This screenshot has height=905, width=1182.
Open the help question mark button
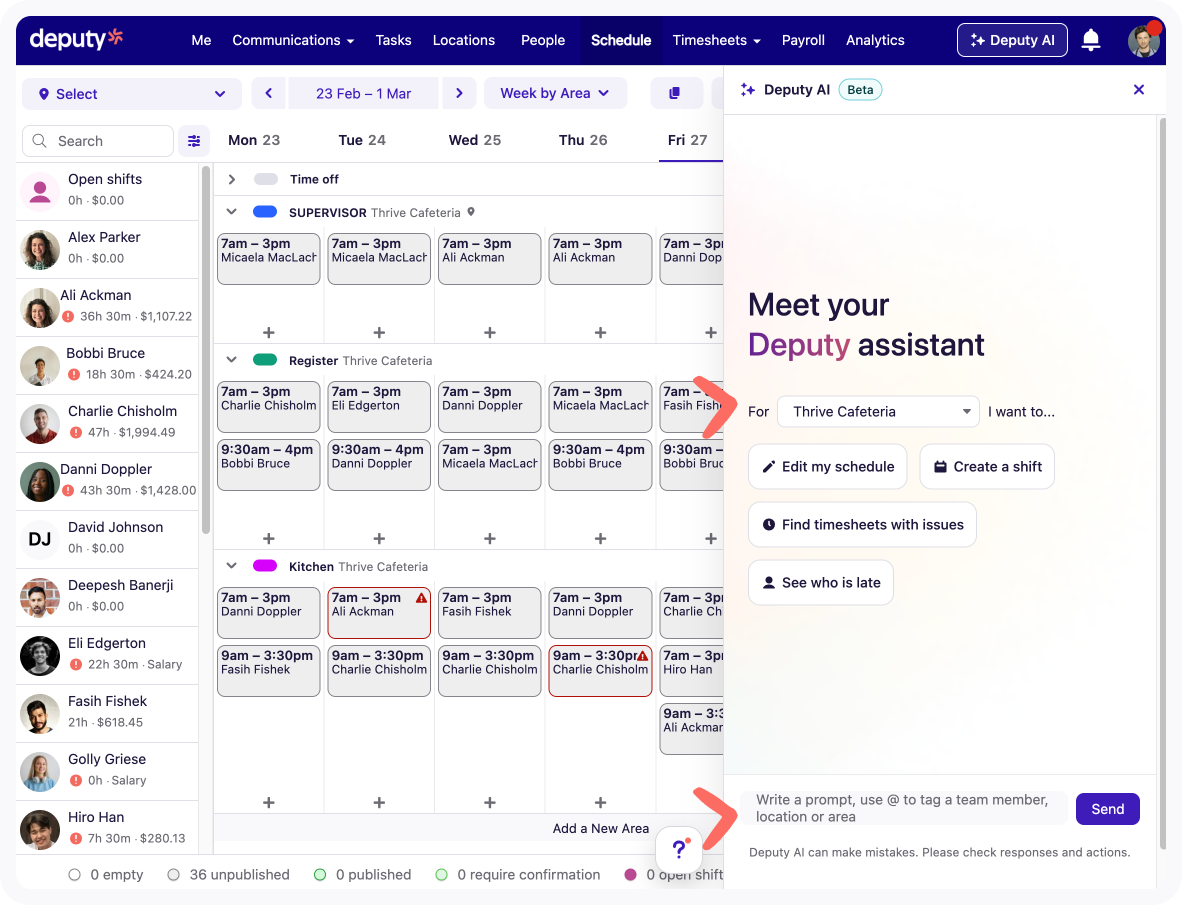point(679,849)
